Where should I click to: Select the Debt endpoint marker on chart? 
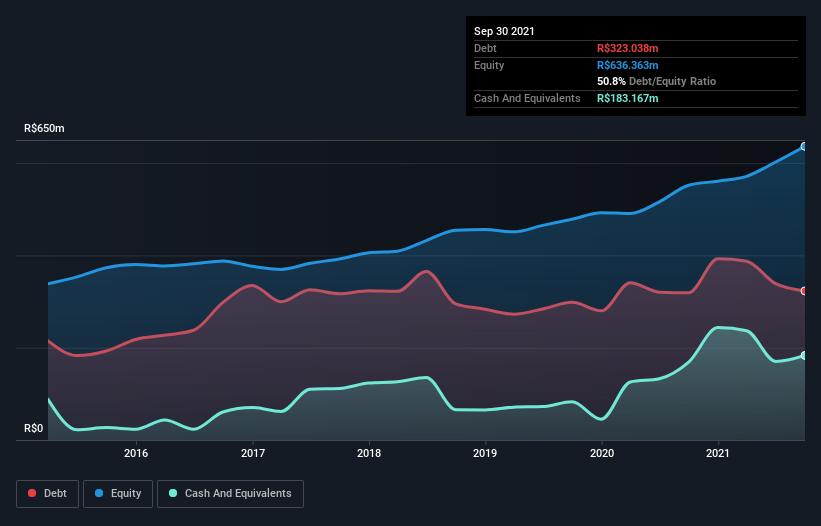pyautogui.click(x=804, y=291)
